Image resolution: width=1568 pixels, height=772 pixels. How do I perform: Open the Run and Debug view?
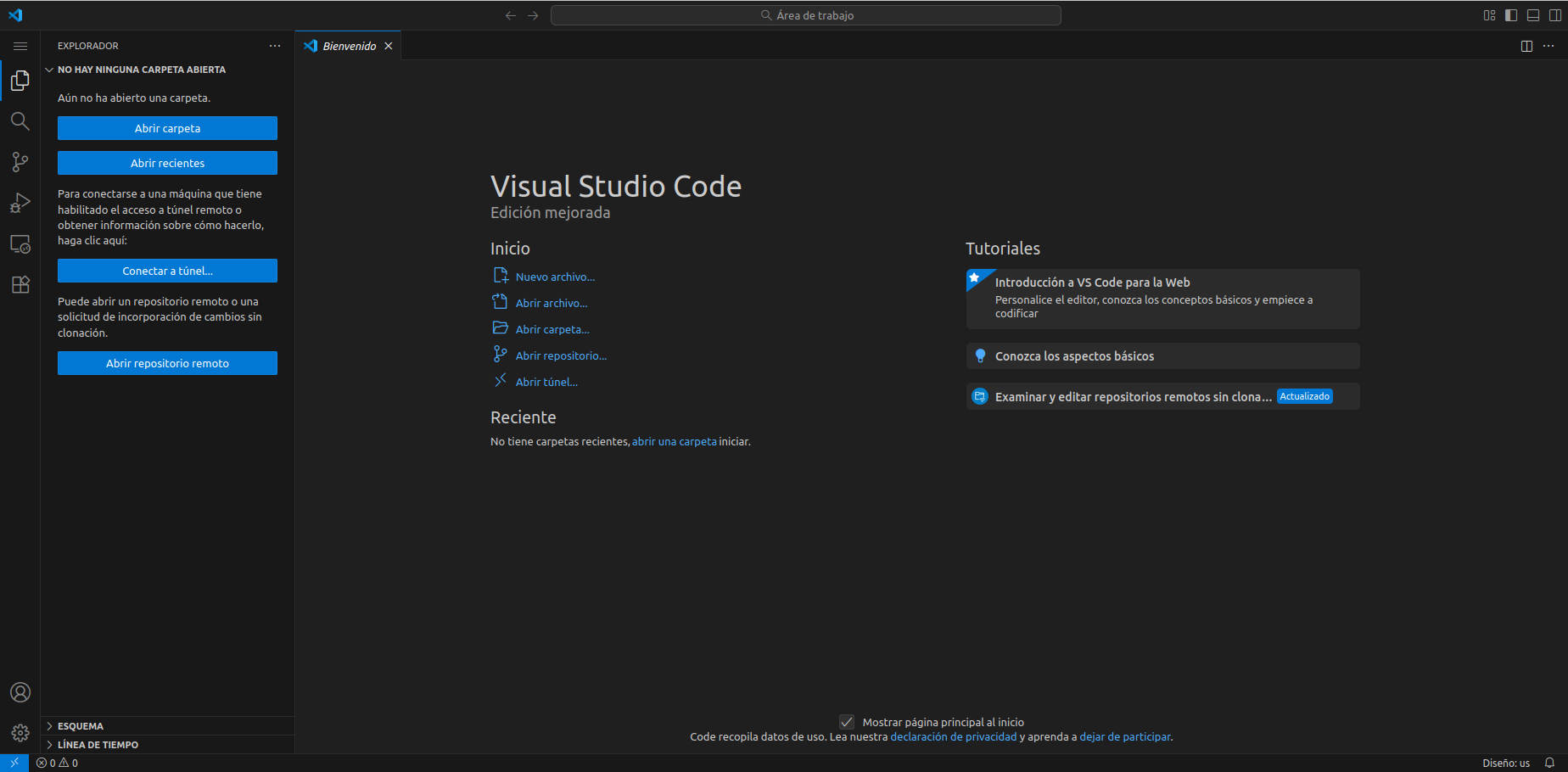[x=20, y=203]
